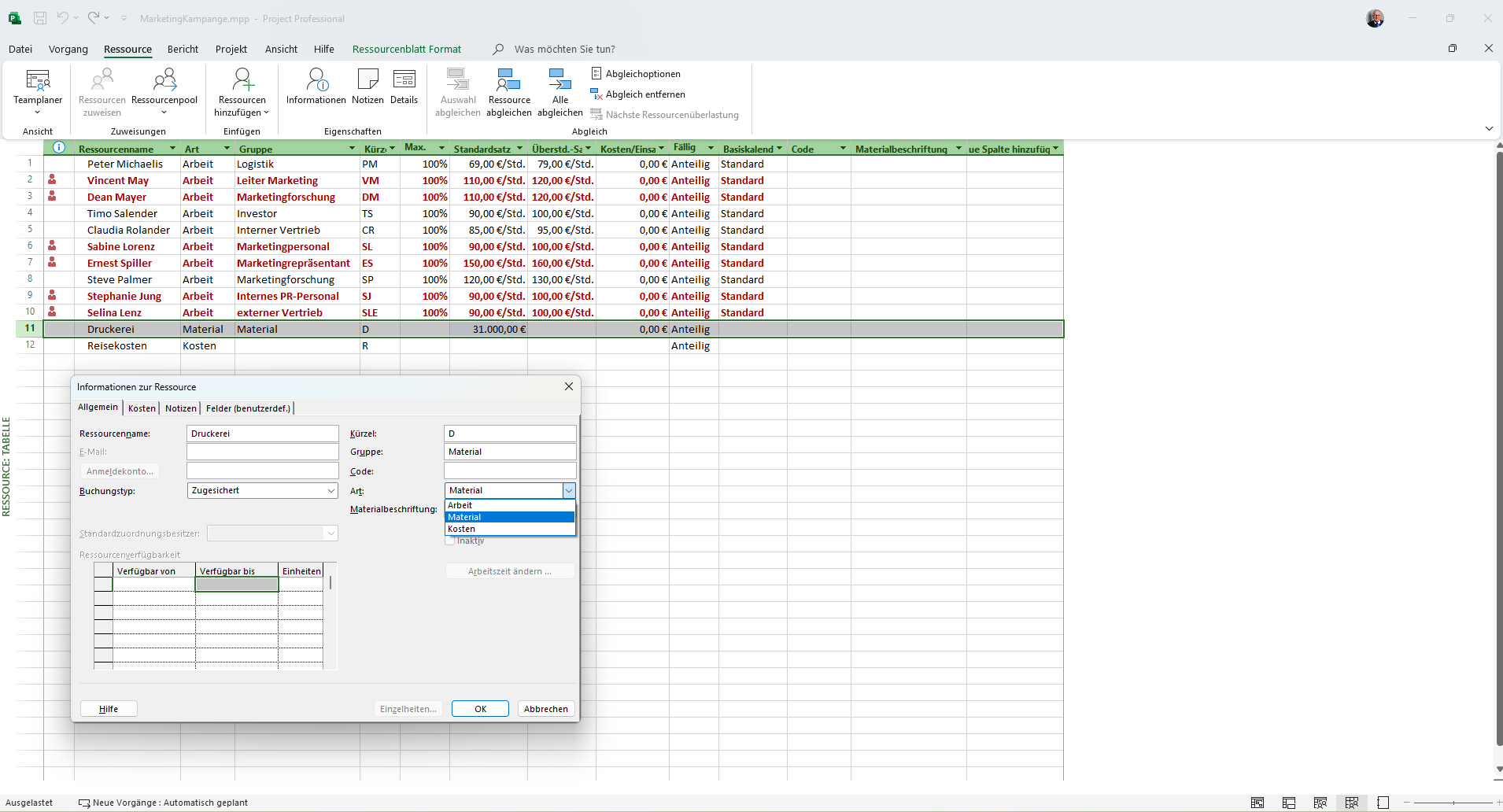
Task: Click the Was möchten Sie tun search box
Action: coord(564,49)
